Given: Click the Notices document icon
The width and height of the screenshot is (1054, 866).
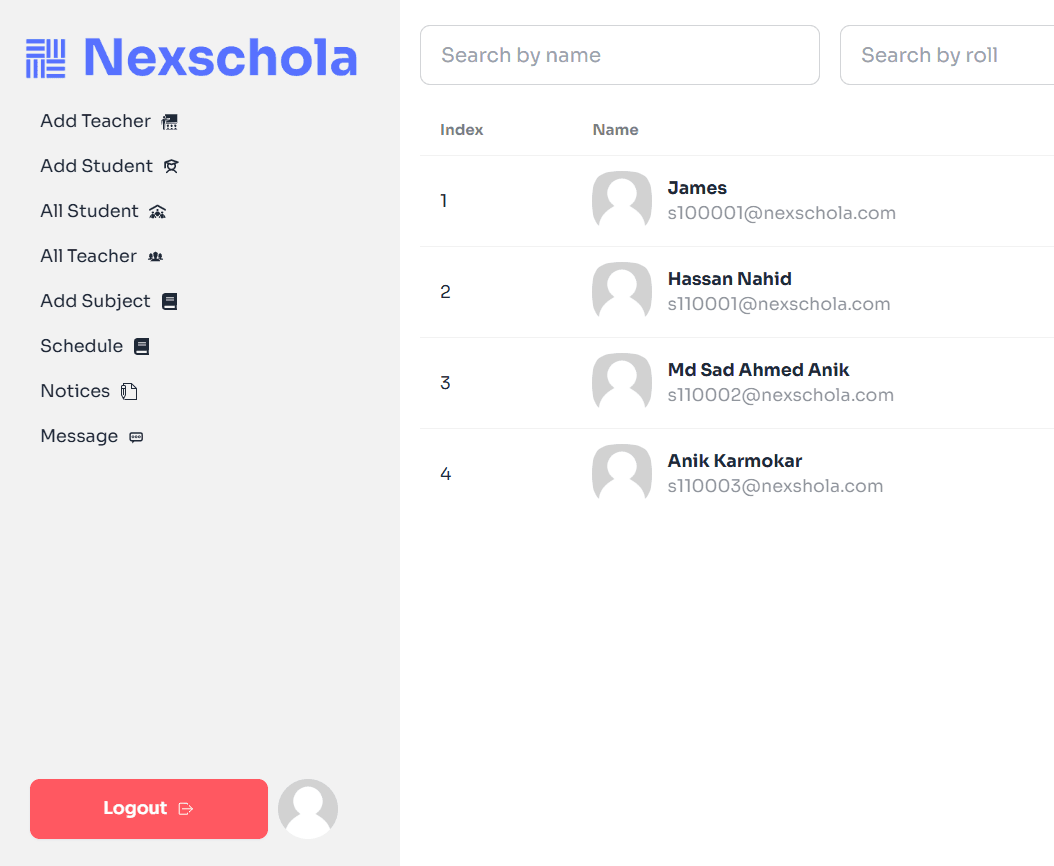Looking at the screenshot, I should [x=129, y=391].
